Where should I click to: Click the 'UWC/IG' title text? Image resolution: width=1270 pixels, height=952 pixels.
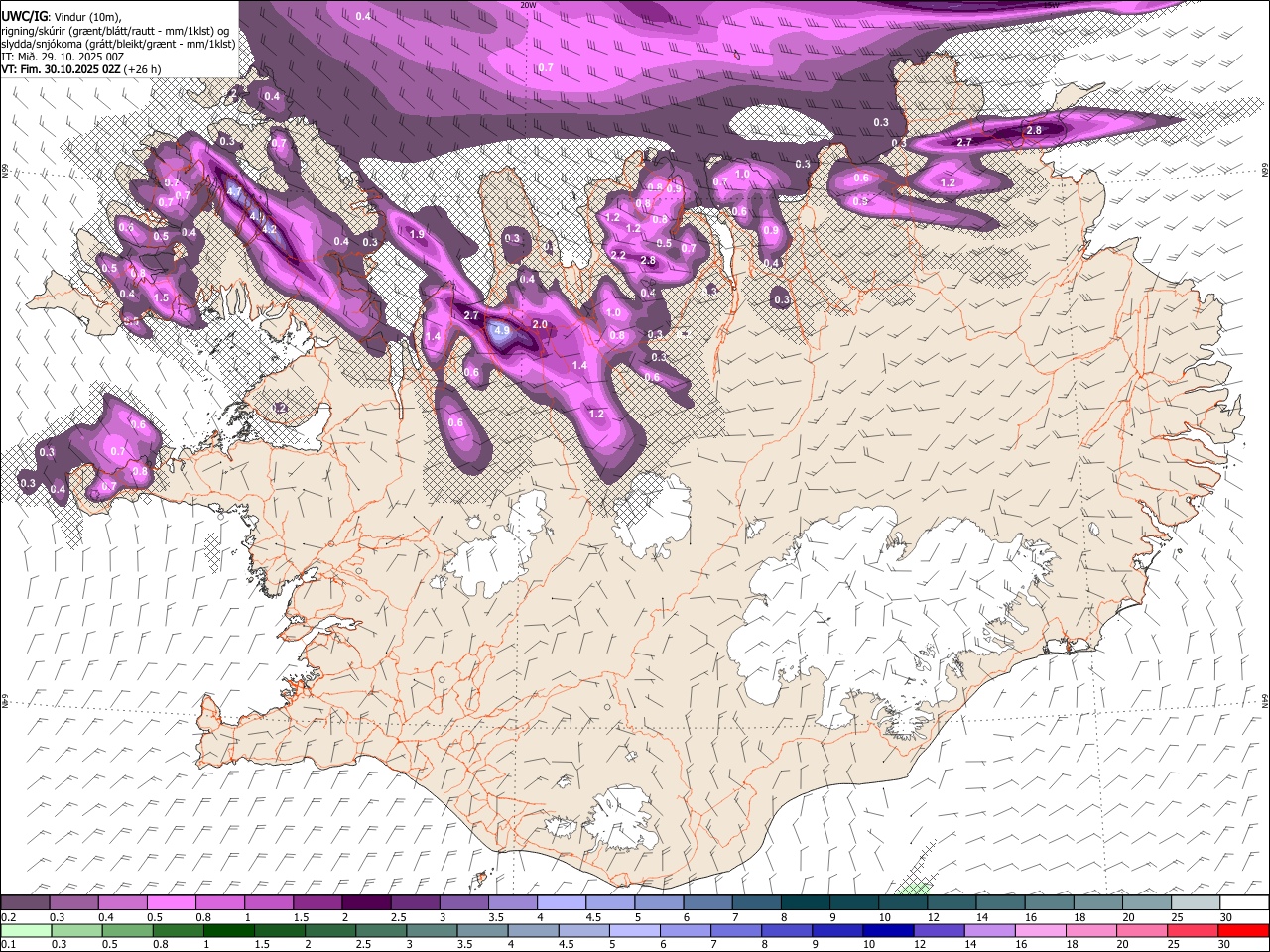point(24,16)
